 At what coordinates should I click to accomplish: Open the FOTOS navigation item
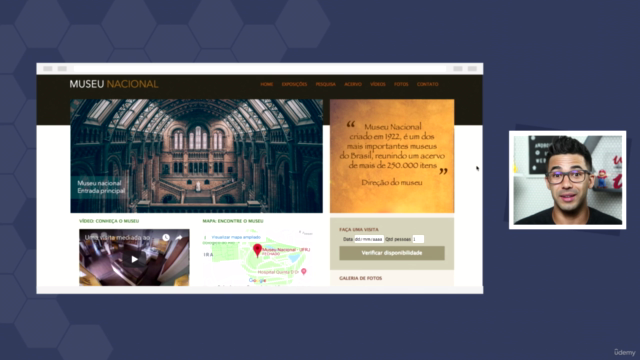(x=401, y=84)
